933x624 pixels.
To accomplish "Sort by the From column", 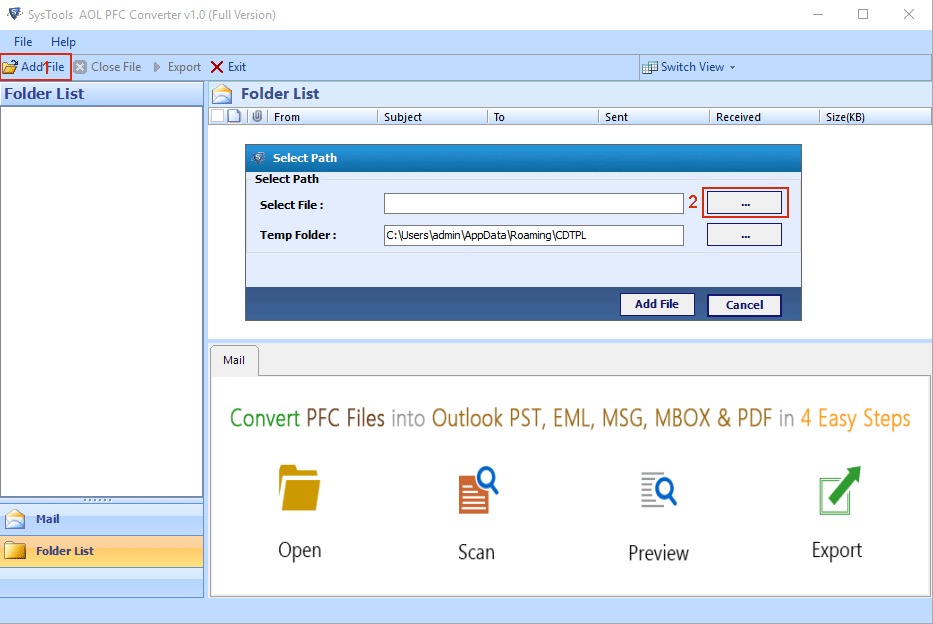I will click(x=322, y=117).
